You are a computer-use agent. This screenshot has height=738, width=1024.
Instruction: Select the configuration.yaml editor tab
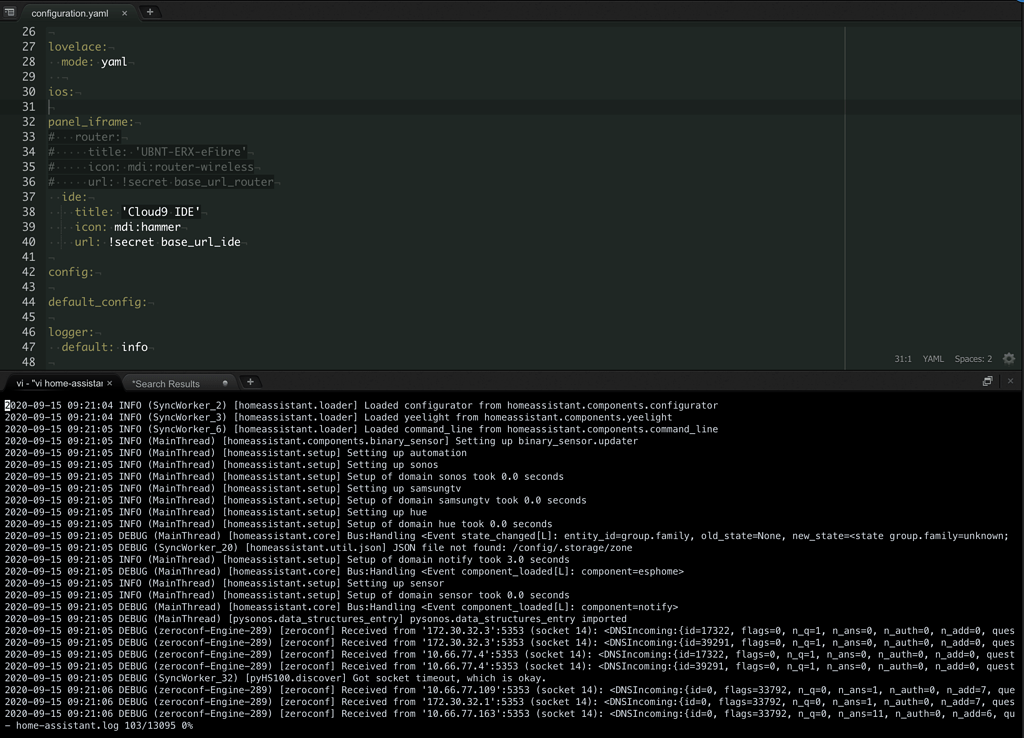pyautogui.click(x=72, y=13)
